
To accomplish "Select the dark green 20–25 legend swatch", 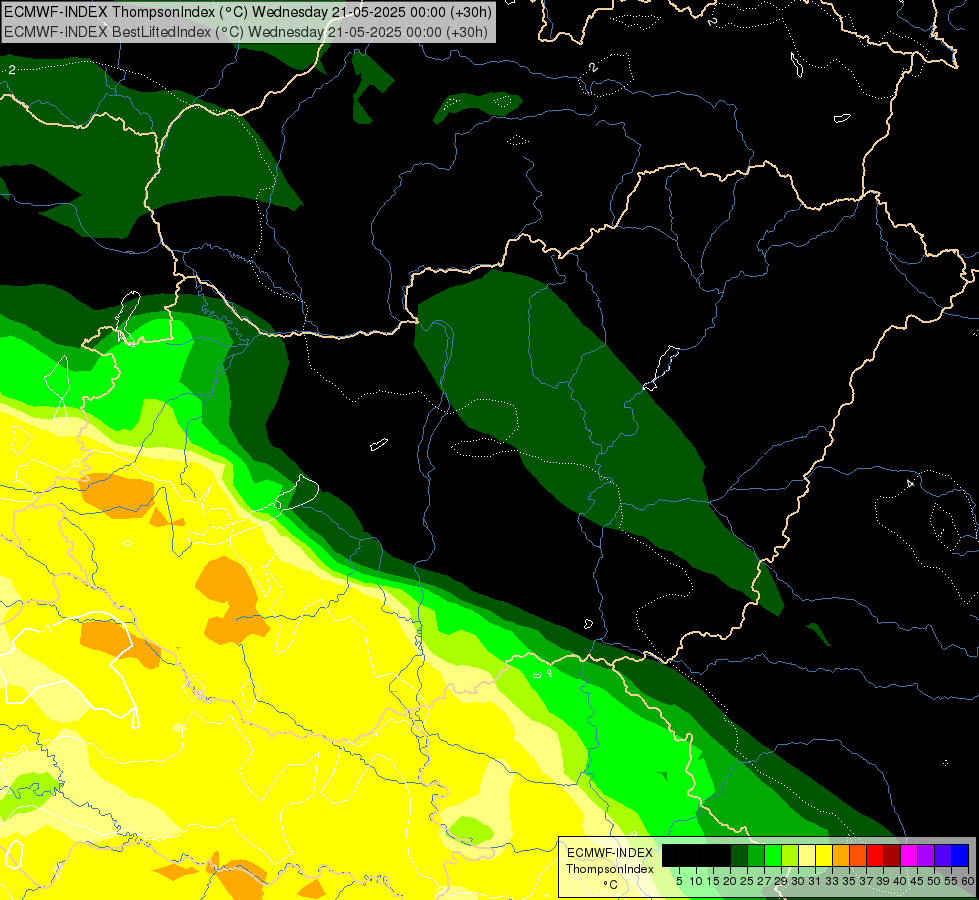I will coord(739,855).
